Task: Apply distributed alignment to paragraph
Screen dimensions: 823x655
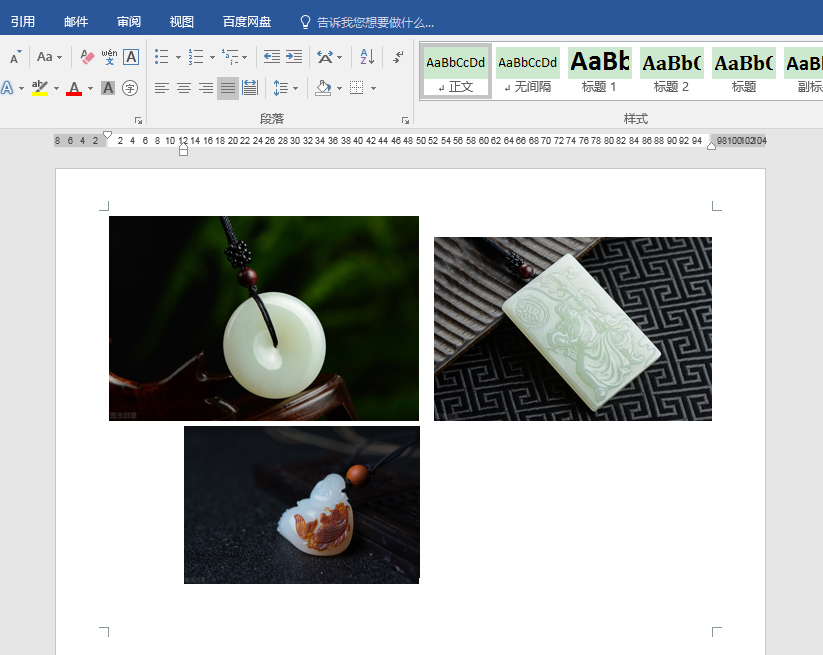Action: [250, 88]
